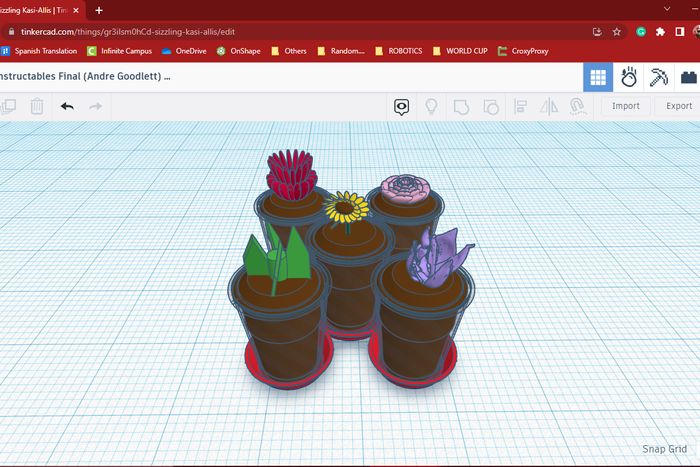Open the ROBOTICS bookmarks folder
700x467 pixels.
pos(399,50)
